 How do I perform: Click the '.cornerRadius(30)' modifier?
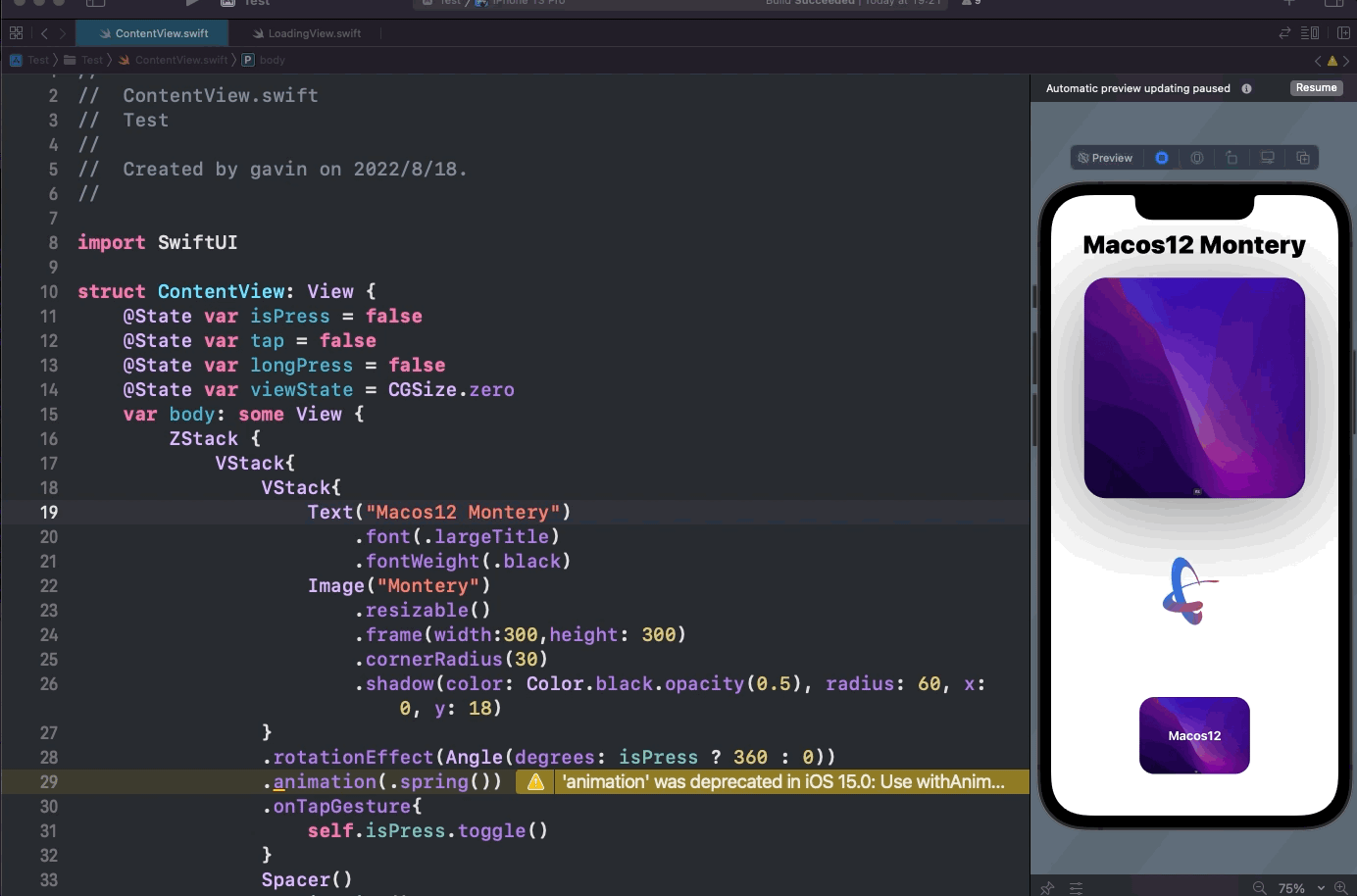(451, 659)
